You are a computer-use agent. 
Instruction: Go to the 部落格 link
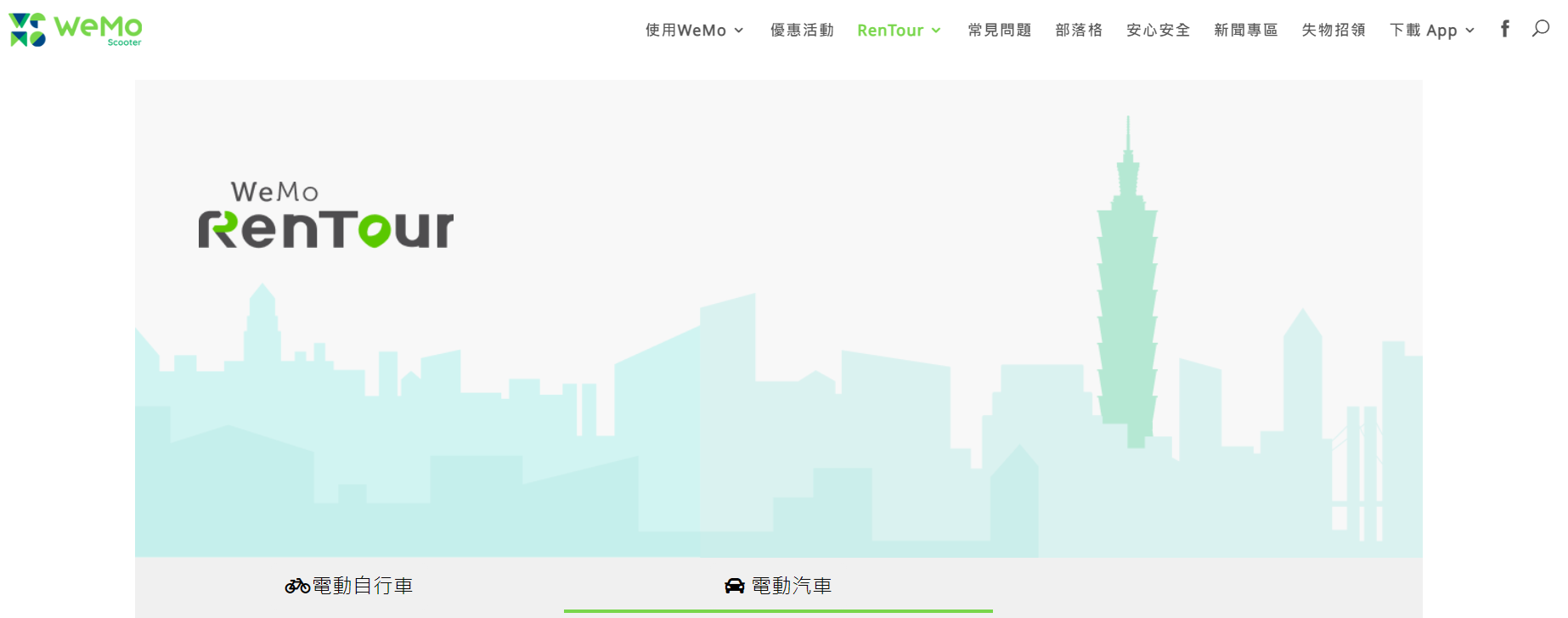1079,31
